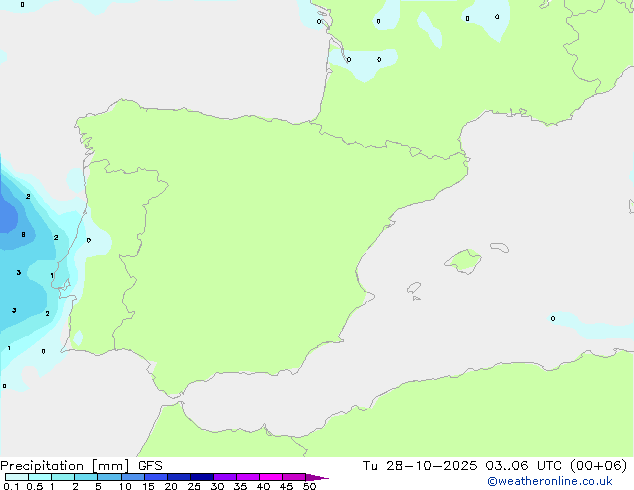Click the date 'Tu 28-10-2025'
Viewport: 634px width, 490px height.
pos(420,466)
